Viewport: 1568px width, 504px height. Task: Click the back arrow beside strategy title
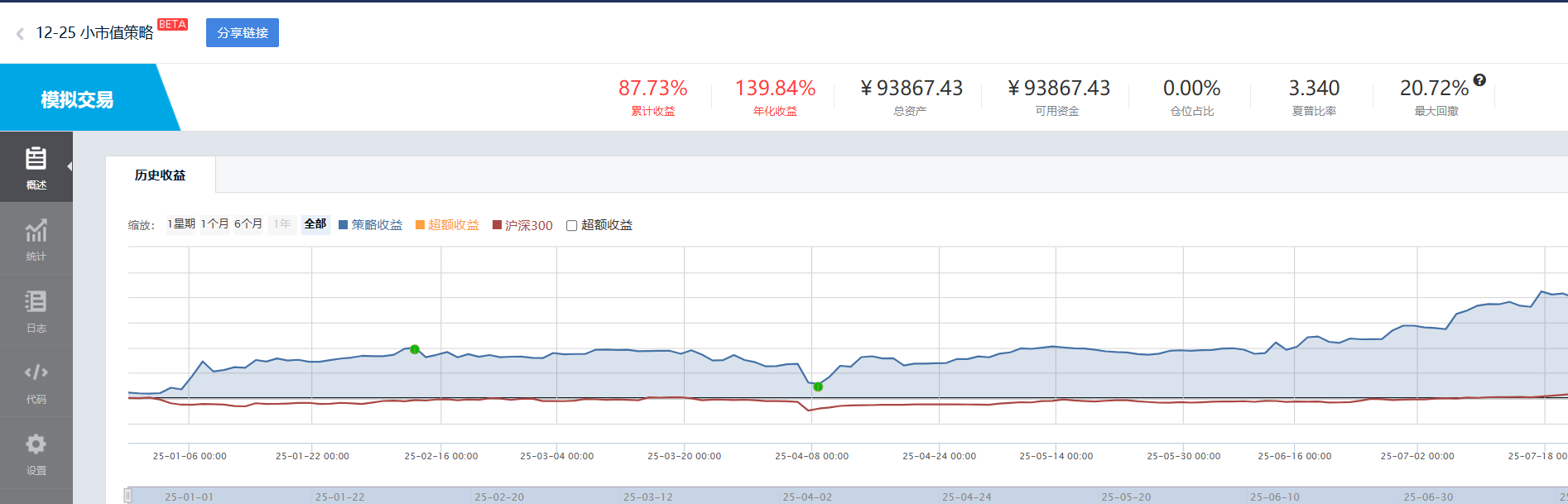coord(20,34)
